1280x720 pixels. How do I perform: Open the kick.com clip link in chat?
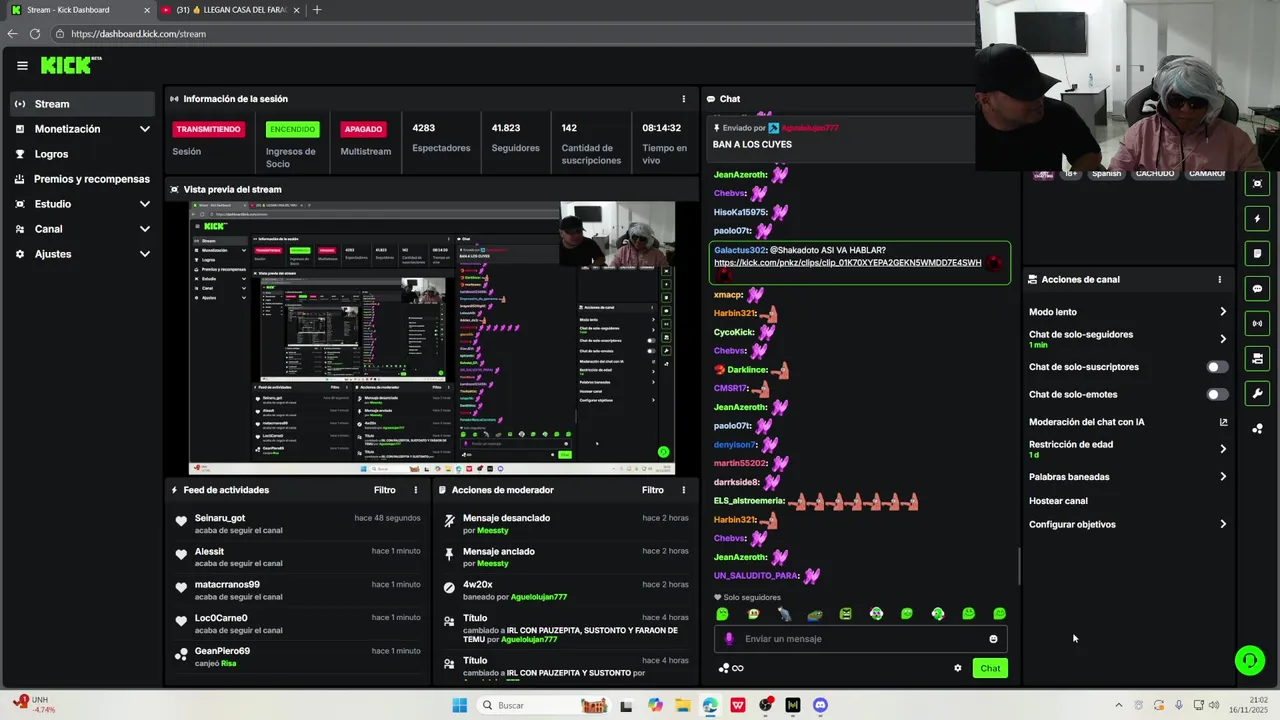pos(847,263)
